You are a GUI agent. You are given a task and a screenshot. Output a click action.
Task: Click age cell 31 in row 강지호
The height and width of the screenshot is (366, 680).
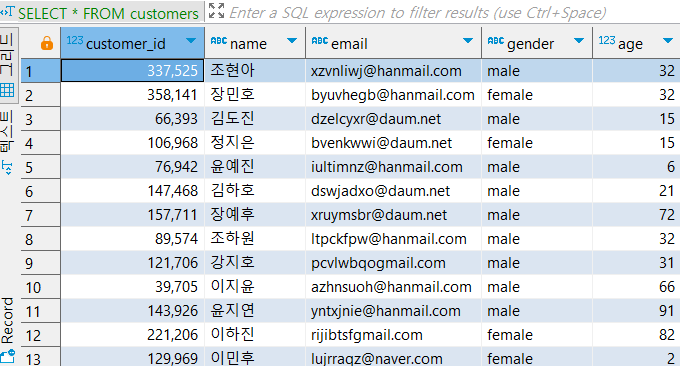click(x=636, y=263)
